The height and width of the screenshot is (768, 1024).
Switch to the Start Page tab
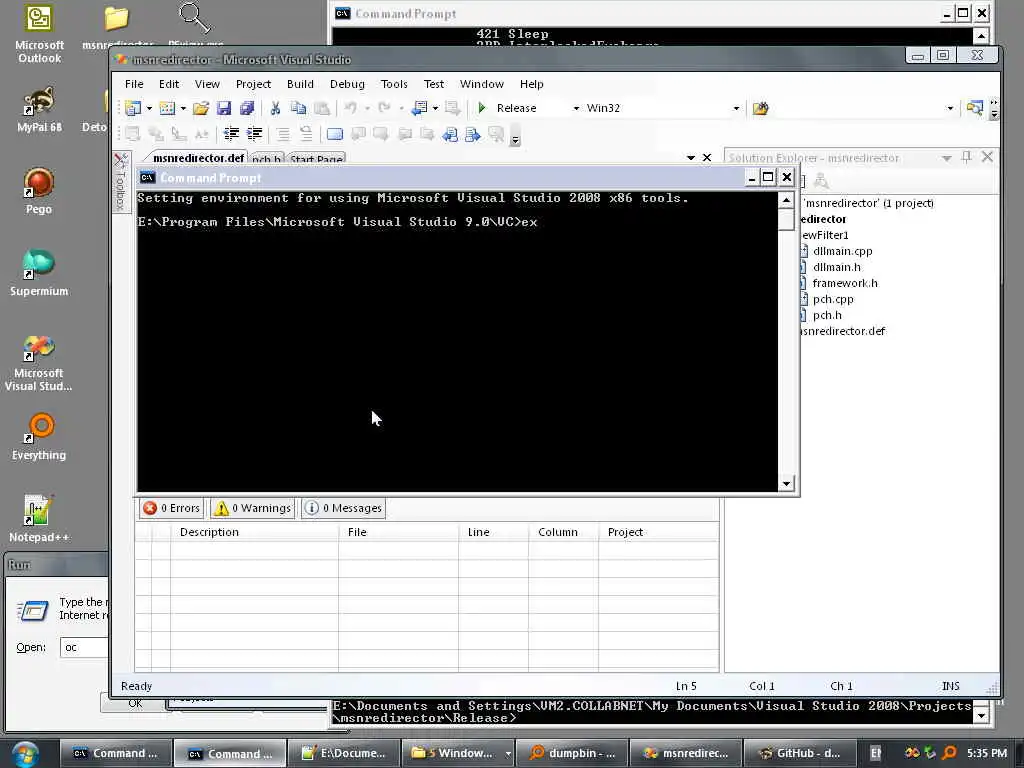[316, 159]
